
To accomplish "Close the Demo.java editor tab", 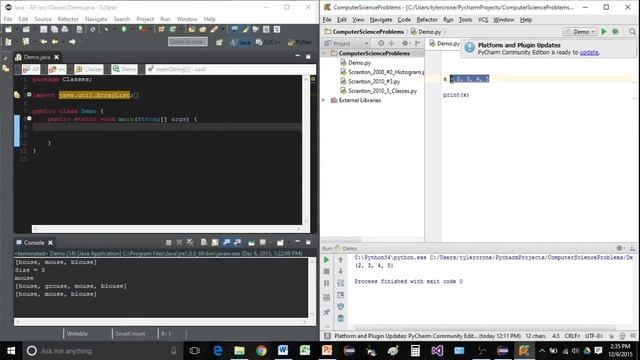I will [x=57, y=57].
